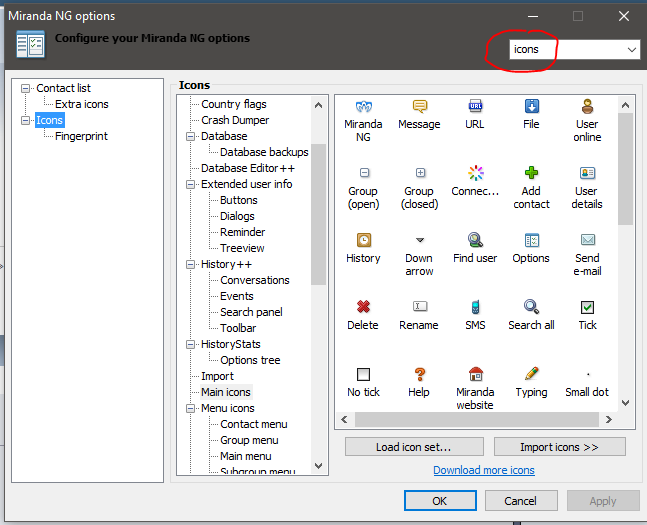Select Search panel section

[x=251, y=312]
